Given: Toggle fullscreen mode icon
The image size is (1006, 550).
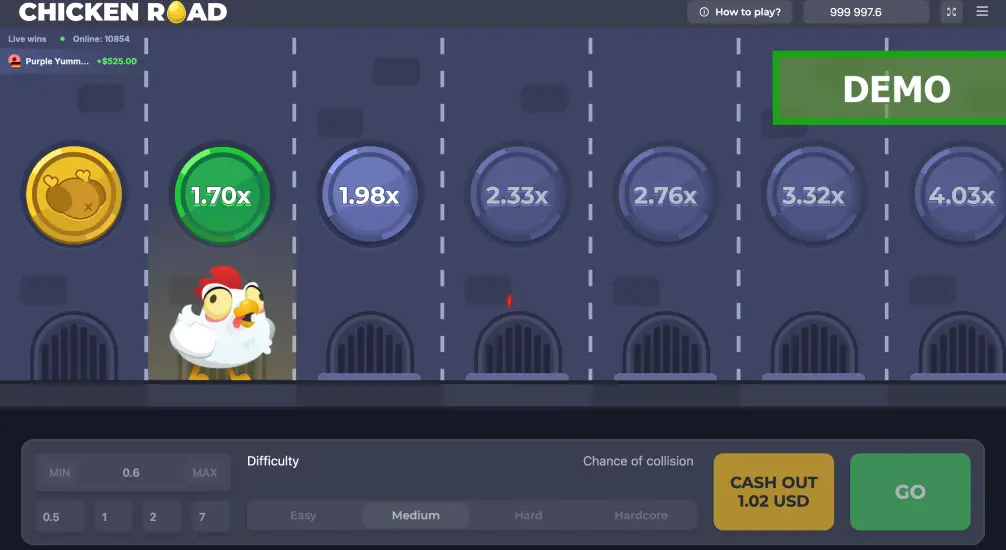Looking at the screenshot, I should click(x=951, y=12).
